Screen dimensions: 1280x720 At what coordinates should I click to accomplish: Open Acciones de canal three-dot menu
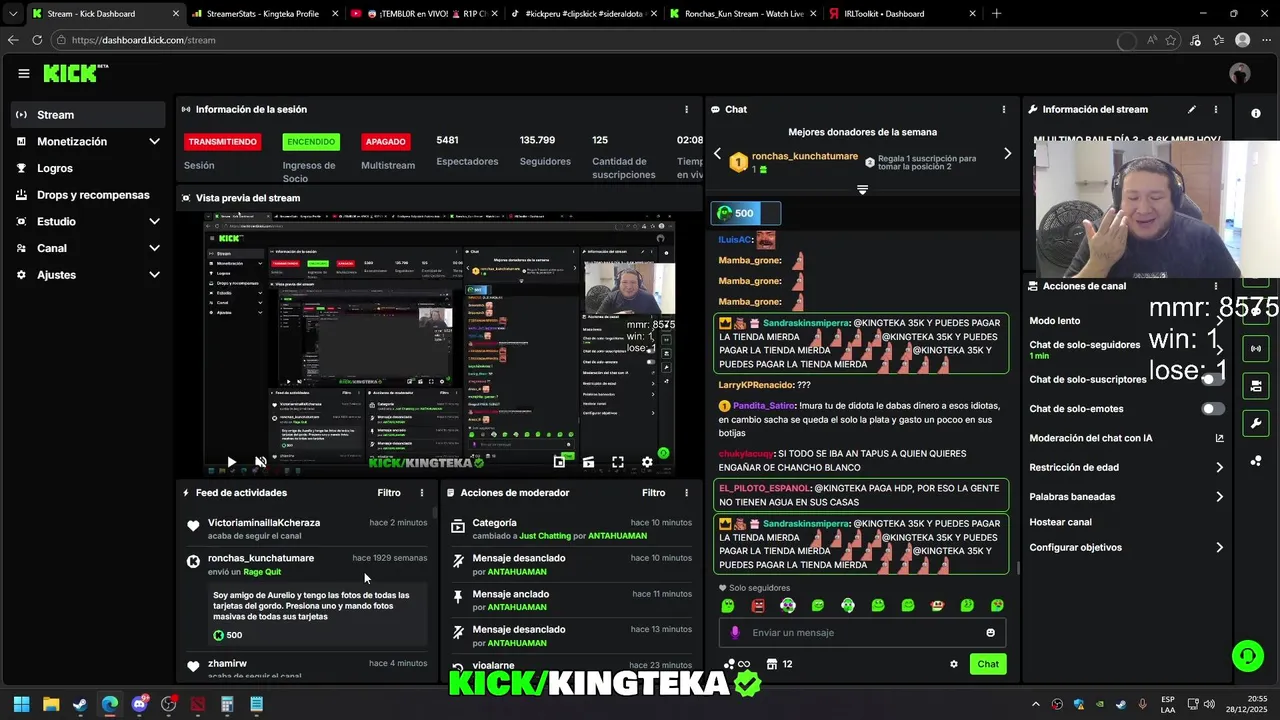(1216, 286)
